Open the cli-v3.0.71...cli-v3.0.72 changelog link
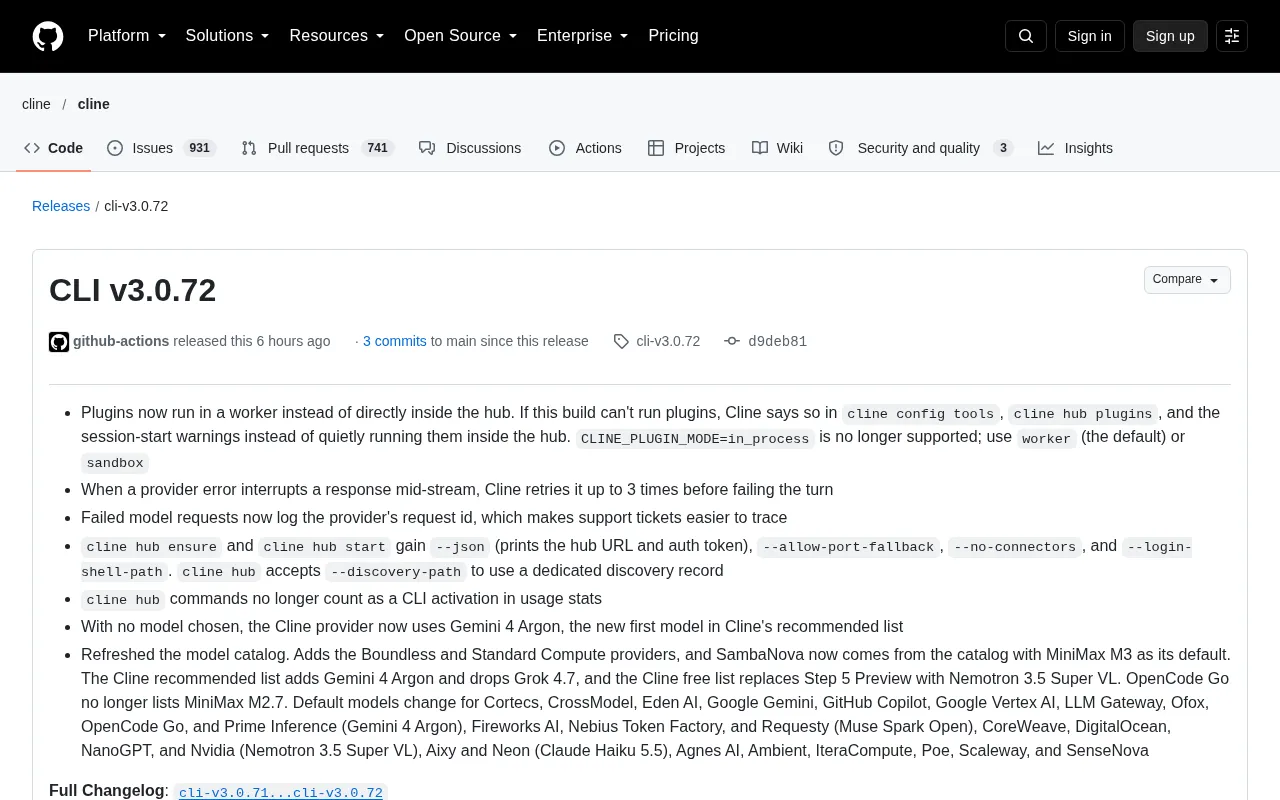The width and height of the screenshot is (1280, 800). click(x=281, y=792)
